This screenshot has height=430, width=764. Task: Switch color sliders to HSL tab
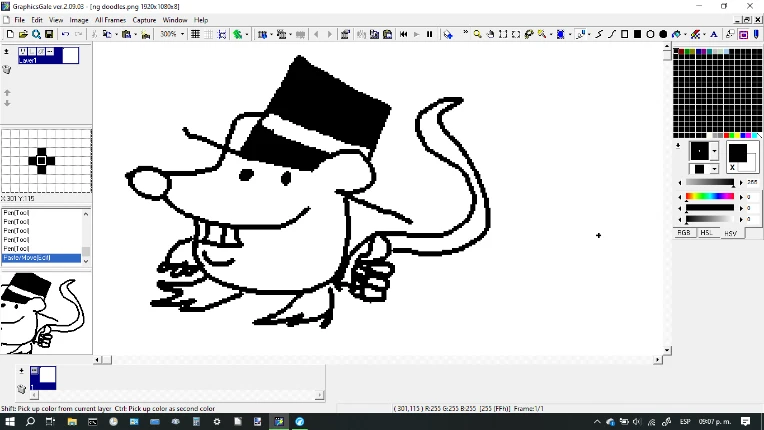[707, 233]
